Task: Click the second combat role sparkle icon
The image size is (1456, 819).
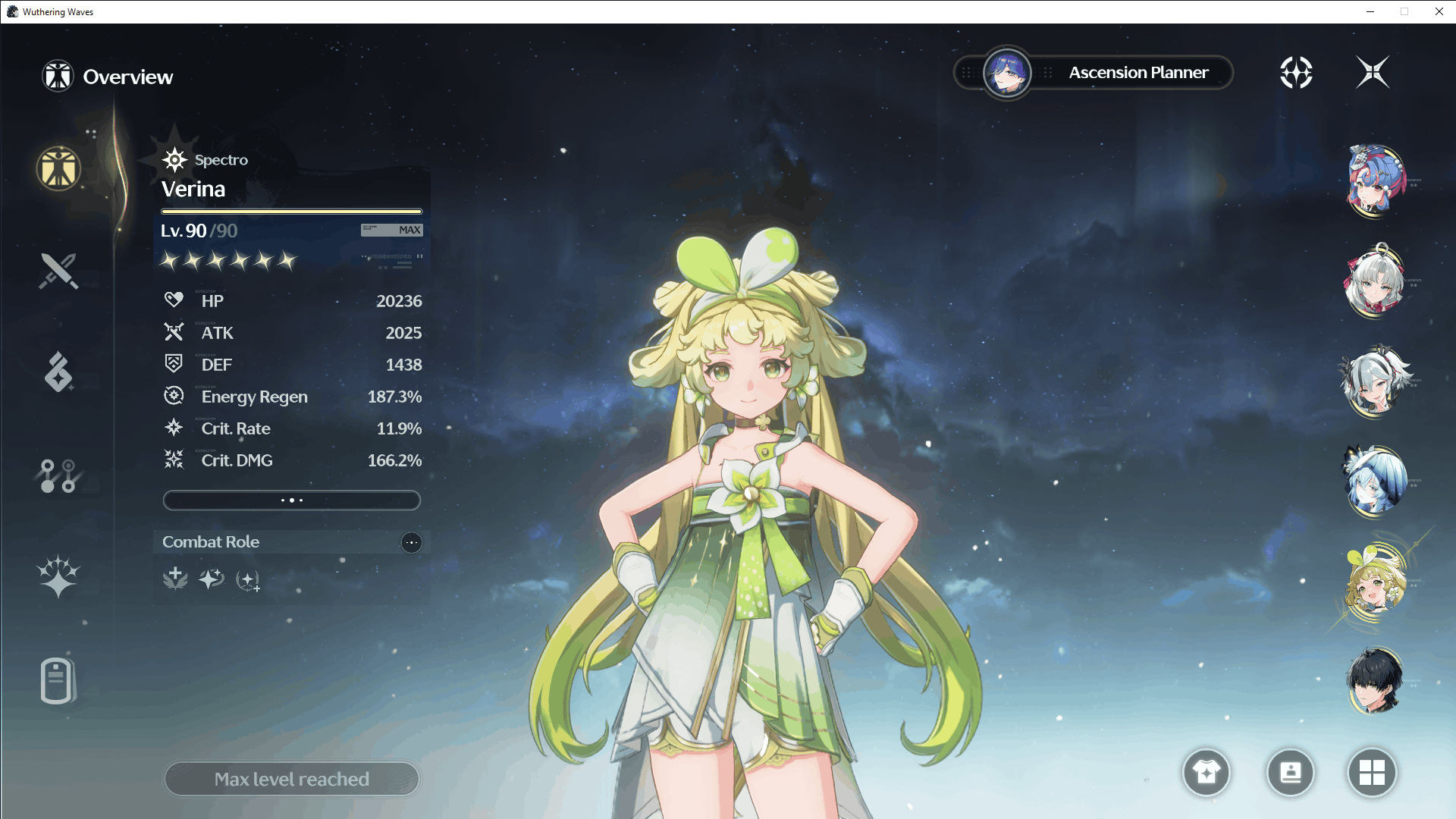Action: pyautogui.click(x=212, y=579)
